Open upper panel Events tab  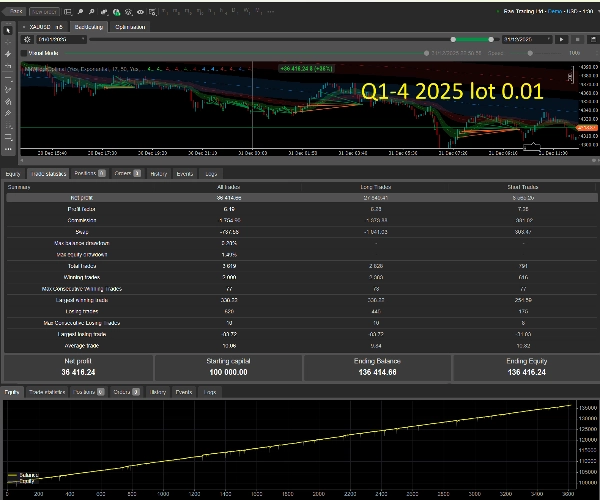(x=184, y=174)
